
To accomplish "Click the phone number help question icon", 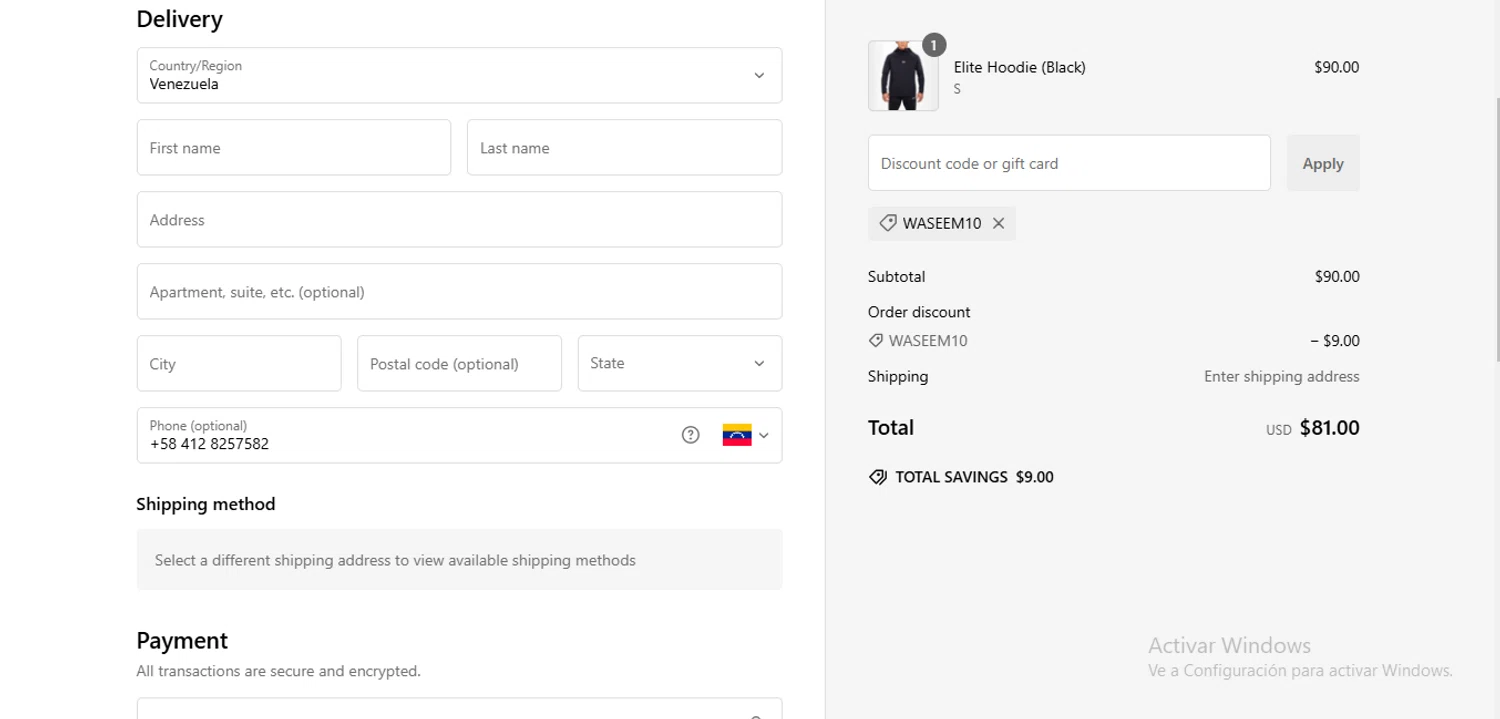I will pyautogui.click(x=690, y=435).
